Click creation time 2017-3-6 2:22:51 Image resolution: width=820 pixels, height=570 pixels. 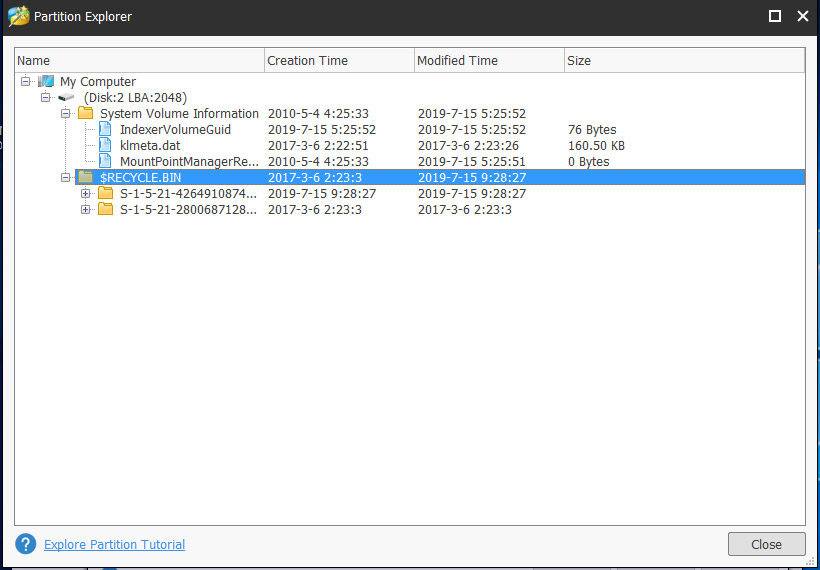pyautogui.click(x=318, y=145)
